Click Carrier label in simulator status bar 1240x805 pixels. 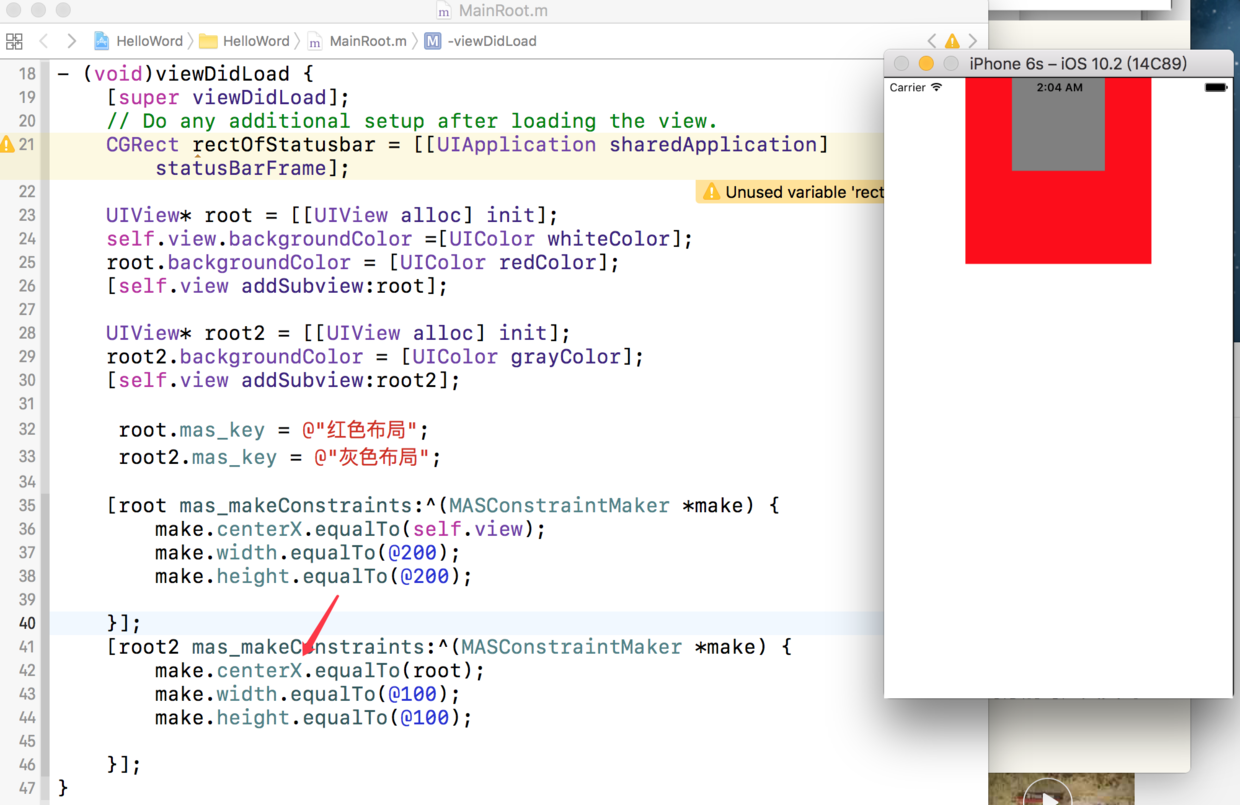pyautogui.click(x=907, y=88)
